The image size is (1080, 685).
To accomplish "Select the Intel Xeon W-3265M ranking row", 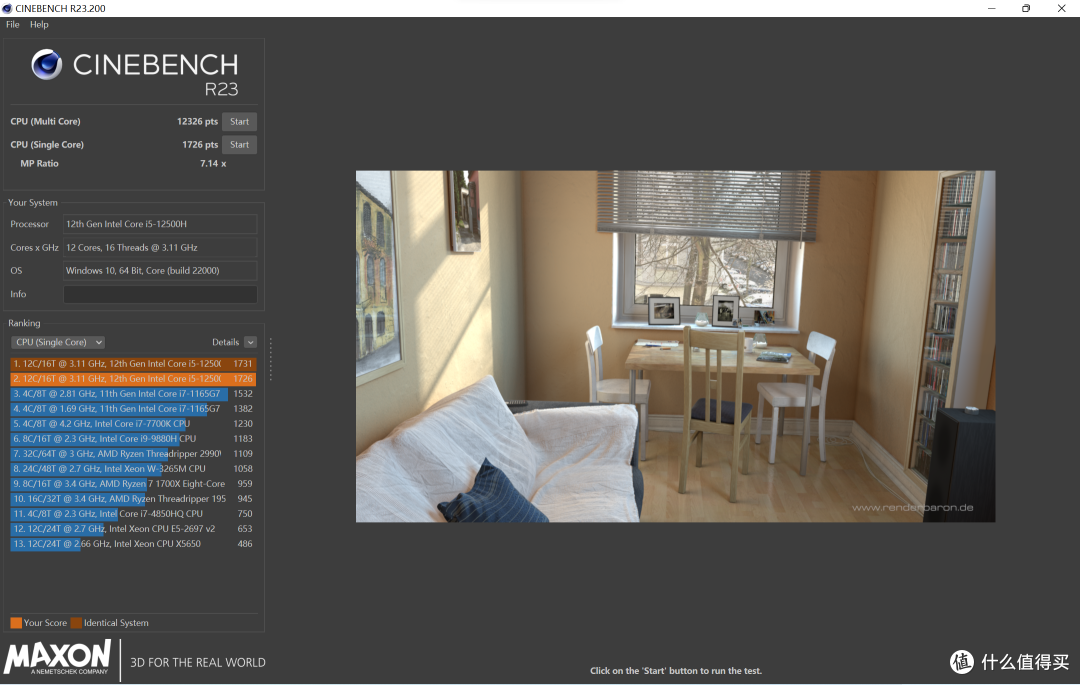I will click(x=133, y=469).
